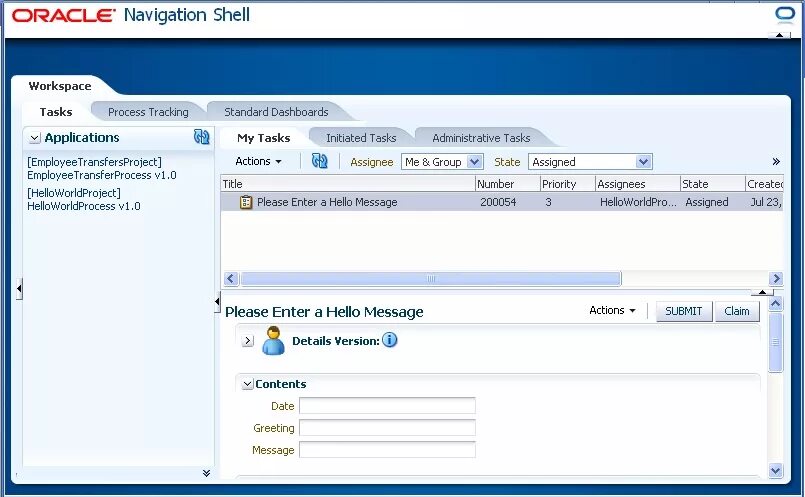The image size is (805, 497).
Task: Switch to the Process Tracking tab
Action: coord(148,112)
